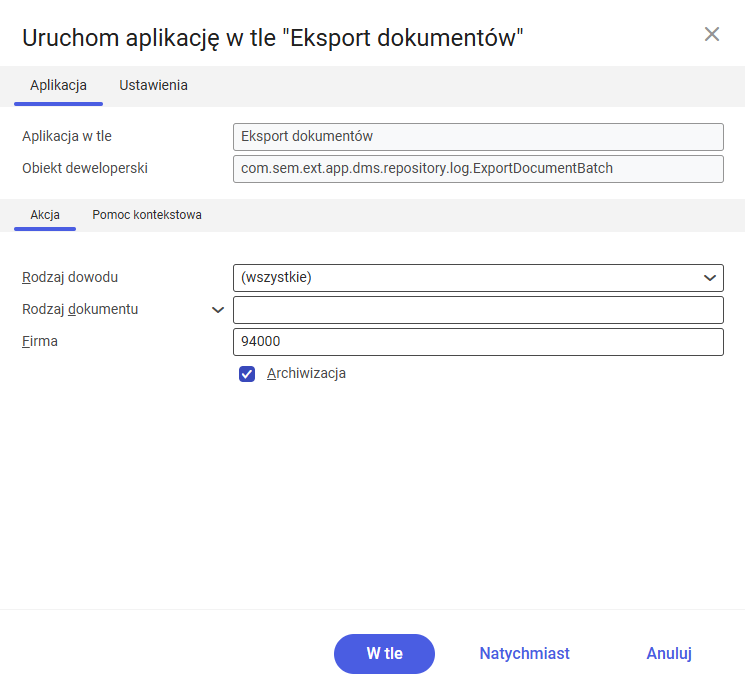Click the dialog title "Uruchom aplikację w tle"
This screenshot has width=745, height=693.
pos(273,38)
